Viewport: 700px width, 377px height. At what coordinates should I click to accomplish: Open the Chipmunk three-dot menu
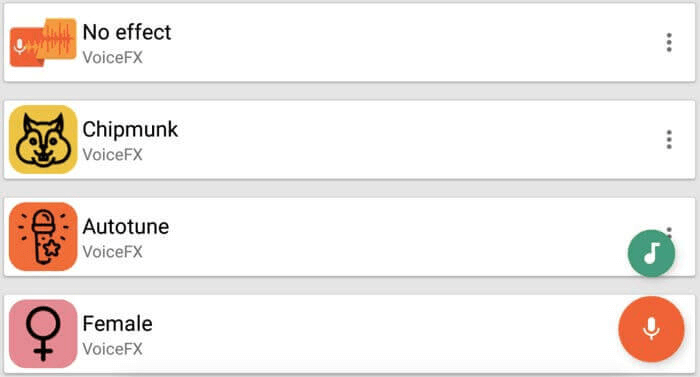[x=669, y=139]
